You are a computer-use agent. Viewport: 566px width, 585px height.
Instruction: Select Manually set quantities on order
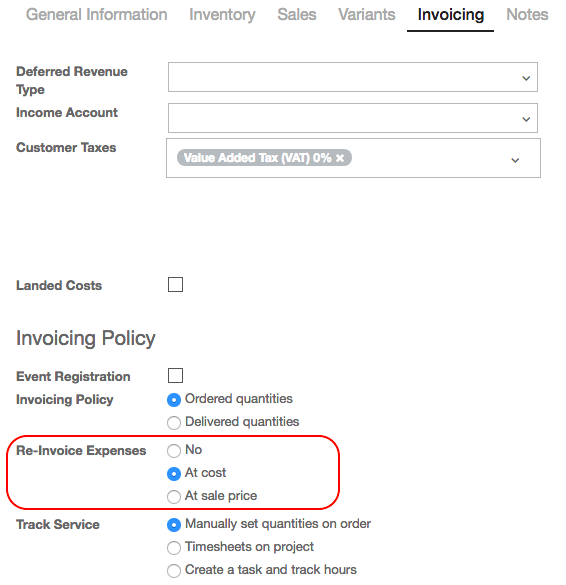174,525
